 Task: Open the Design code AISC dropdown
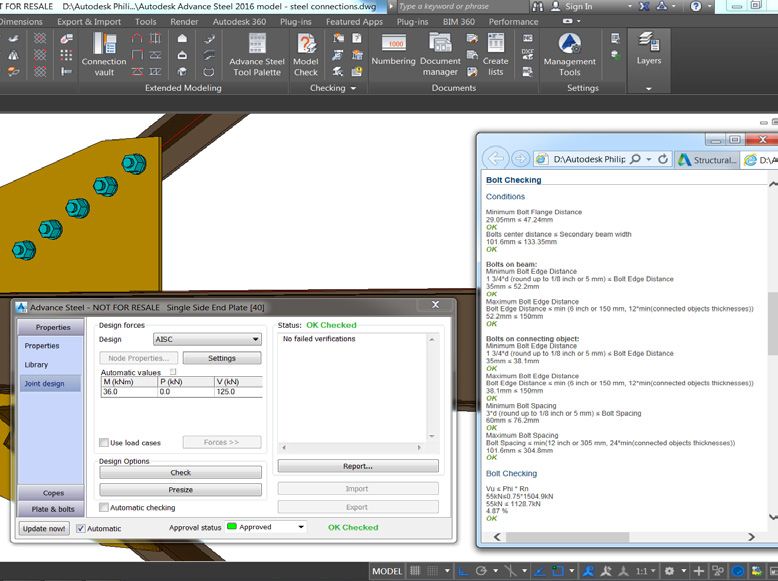[207, 339]
